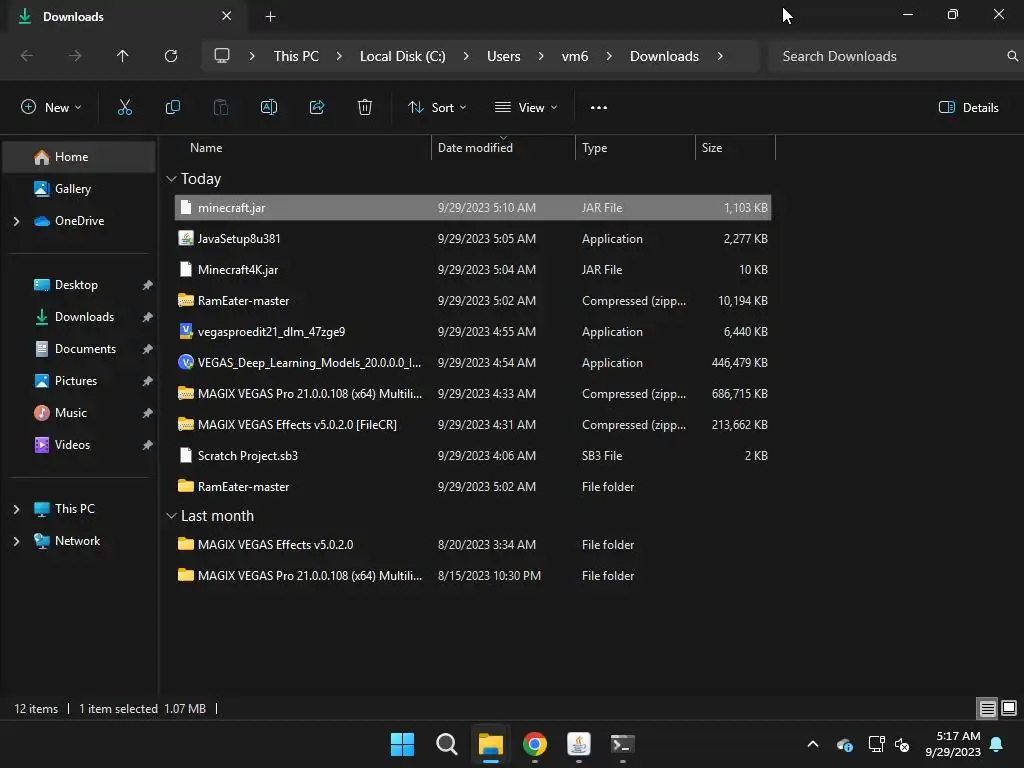Screen dimensions: 1024x768
Task: Unpin Pictures from quick access
Action: 148,381
